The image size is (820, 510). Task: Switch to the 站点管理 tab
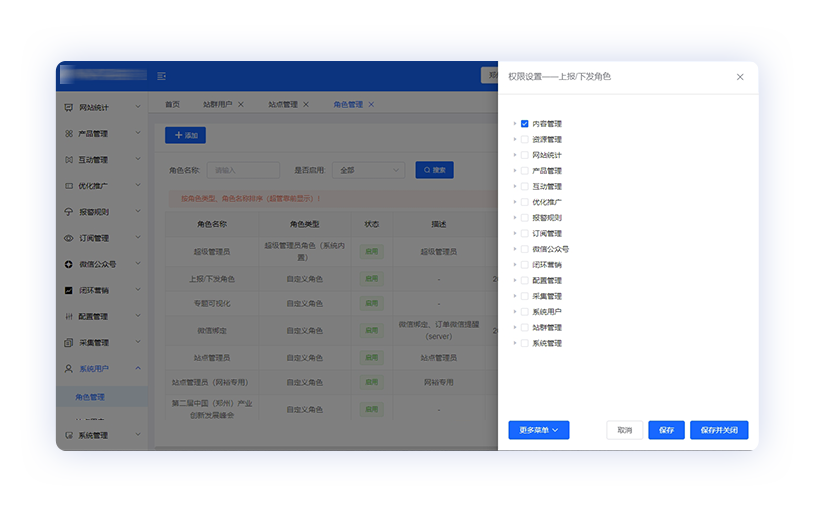pos(283,105)
